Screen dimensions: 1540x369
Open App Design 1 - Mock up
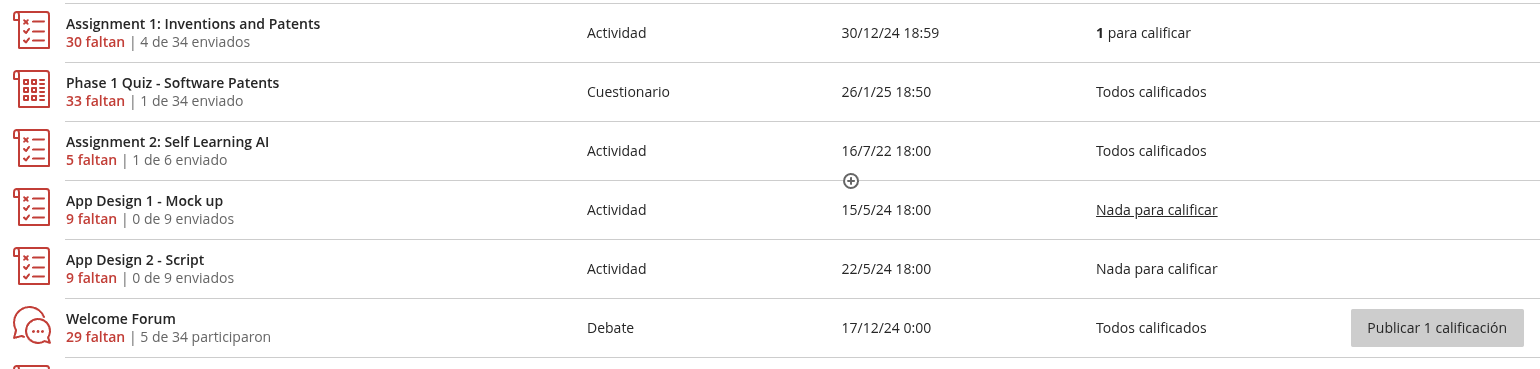[145, 201]
